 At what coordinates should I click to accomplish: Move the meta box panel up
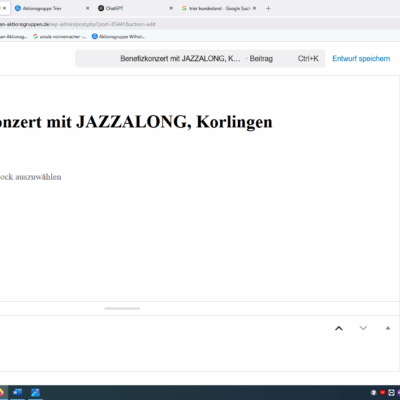pyautogui.click(x=339, y=328)
